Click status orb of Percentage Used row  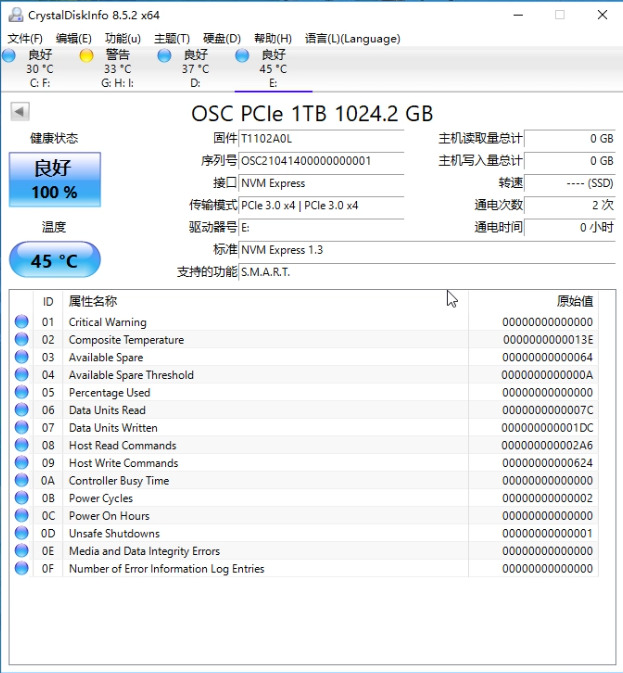[x=21, y=392]
